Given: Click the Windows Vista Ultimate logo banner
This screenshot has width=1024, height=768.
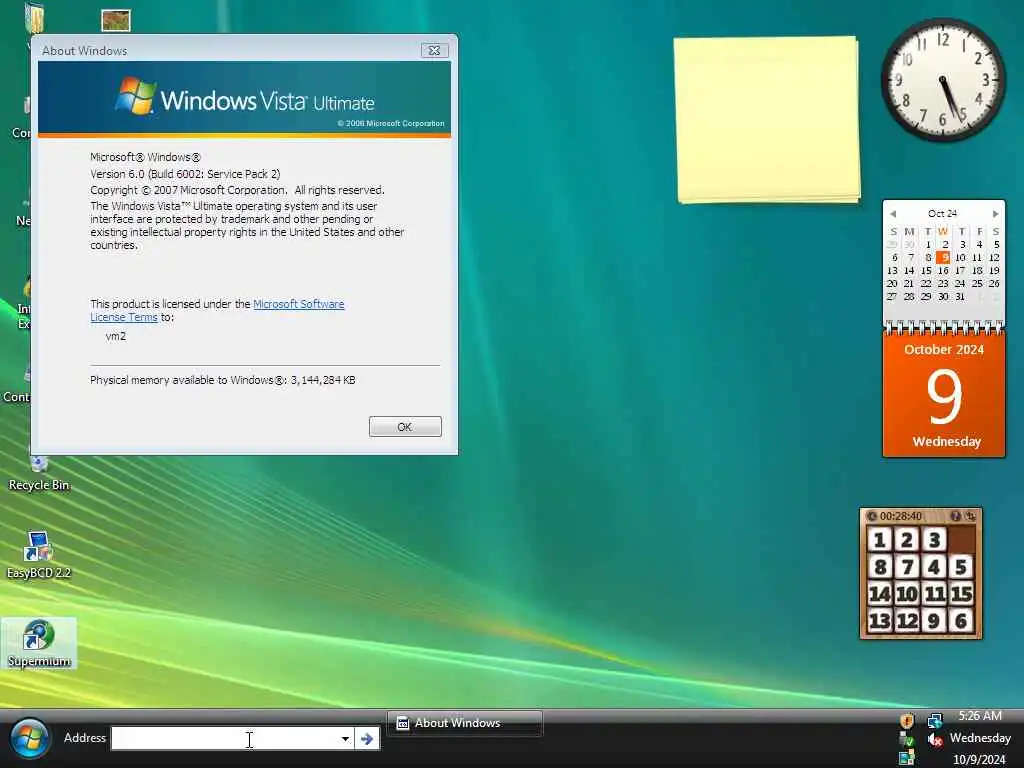Looking at the screenshot, I should 244,99.
